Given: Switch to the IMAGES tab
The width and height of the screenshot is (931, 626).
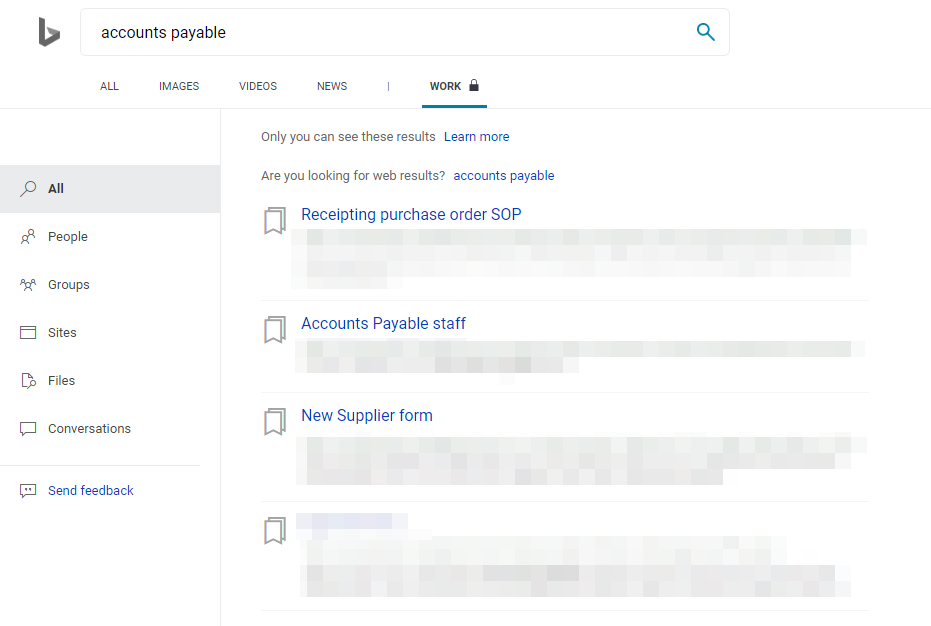Looking at the screenshot, I should coord(179,86).
